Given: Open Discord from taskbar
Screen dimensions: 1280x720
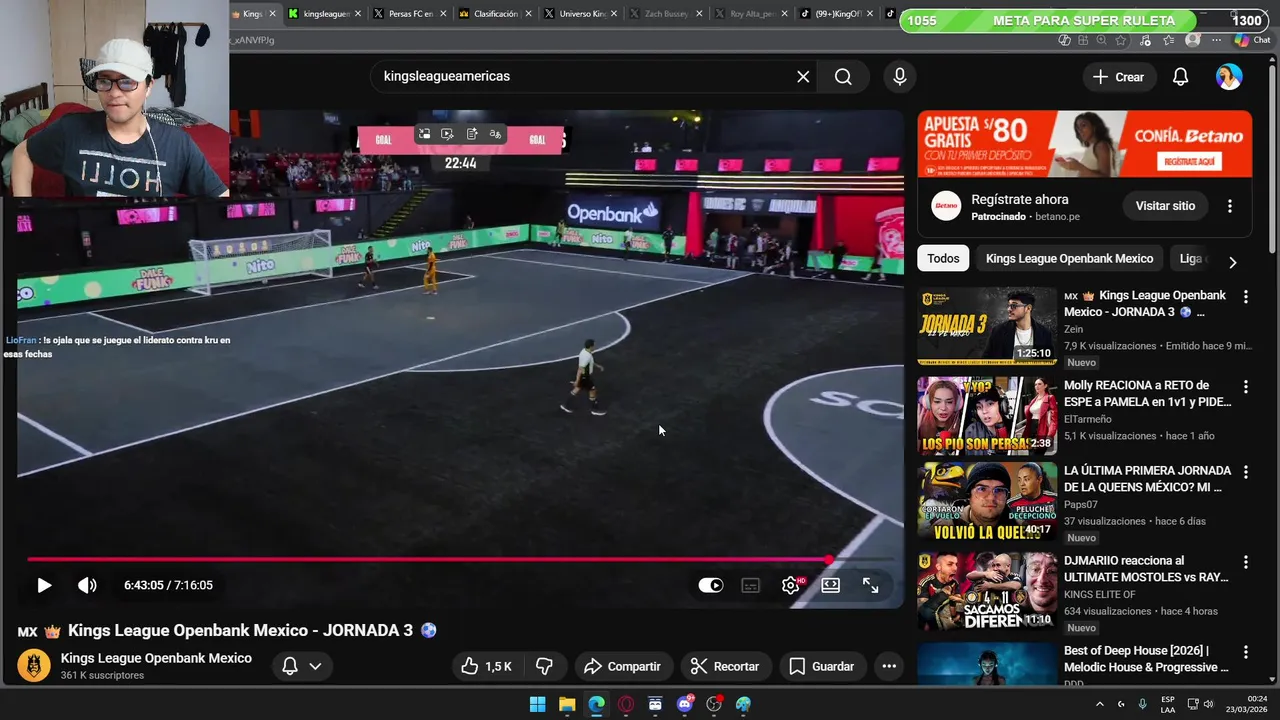Looking at the screenshot, I should click(685, 704).
